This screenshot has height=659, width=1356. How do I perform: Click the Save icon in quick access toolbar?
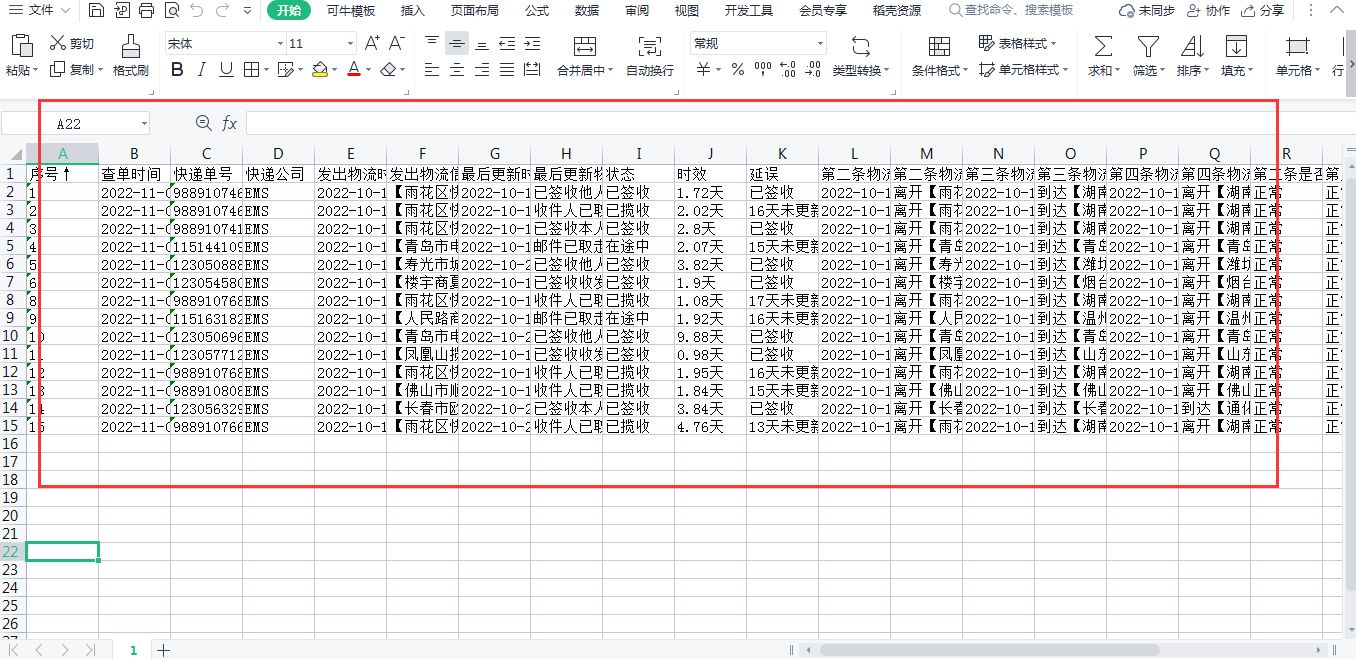click(96, 11)
